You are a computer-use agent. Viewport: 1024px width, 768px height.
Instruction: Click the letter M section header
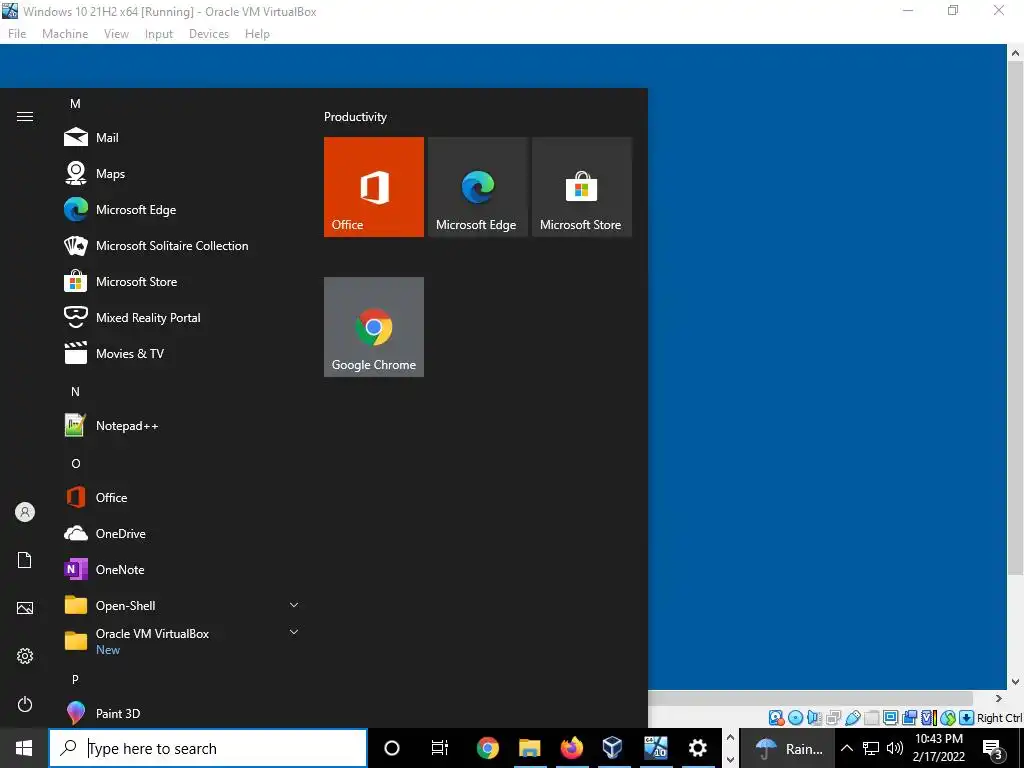[x=75, y=104]
